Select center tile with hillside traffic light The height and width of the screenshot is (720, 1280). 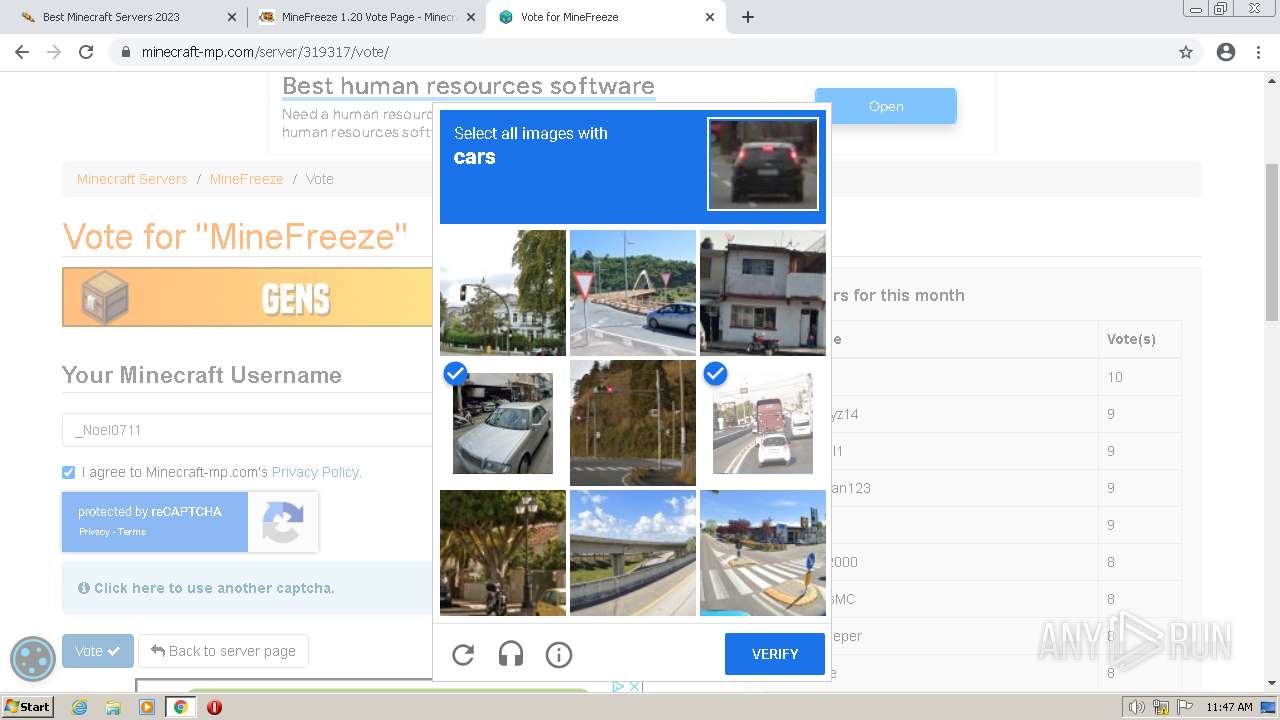(x=633, y=423)
